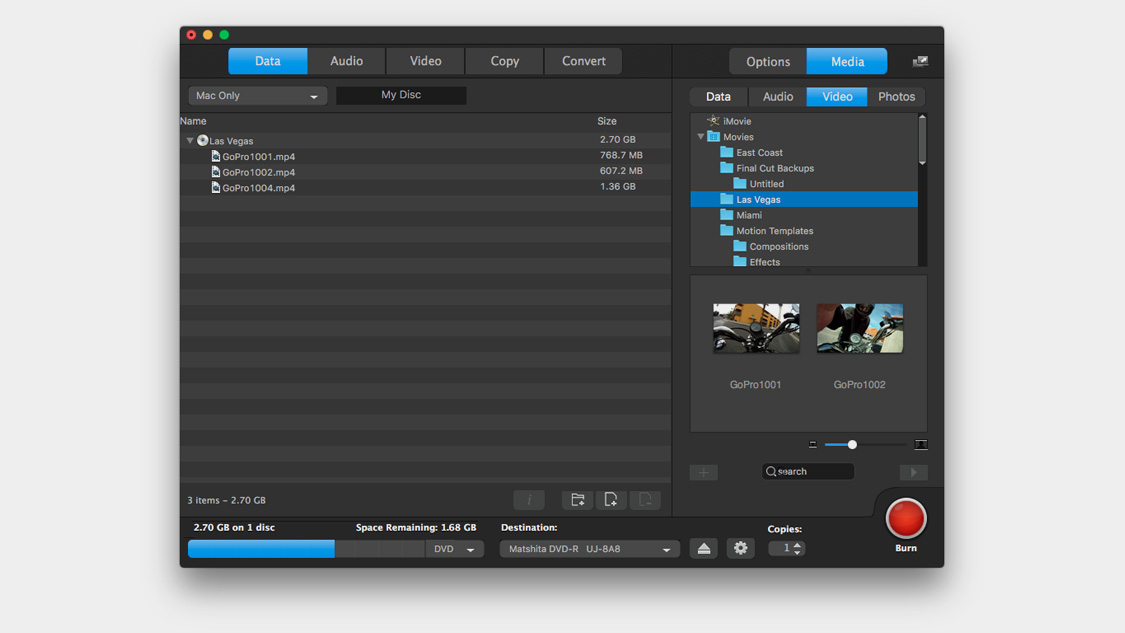Collapse the Movies folder in the browser
The image size is (1125, 633).
pyautogui.click(x=700, y=137)
